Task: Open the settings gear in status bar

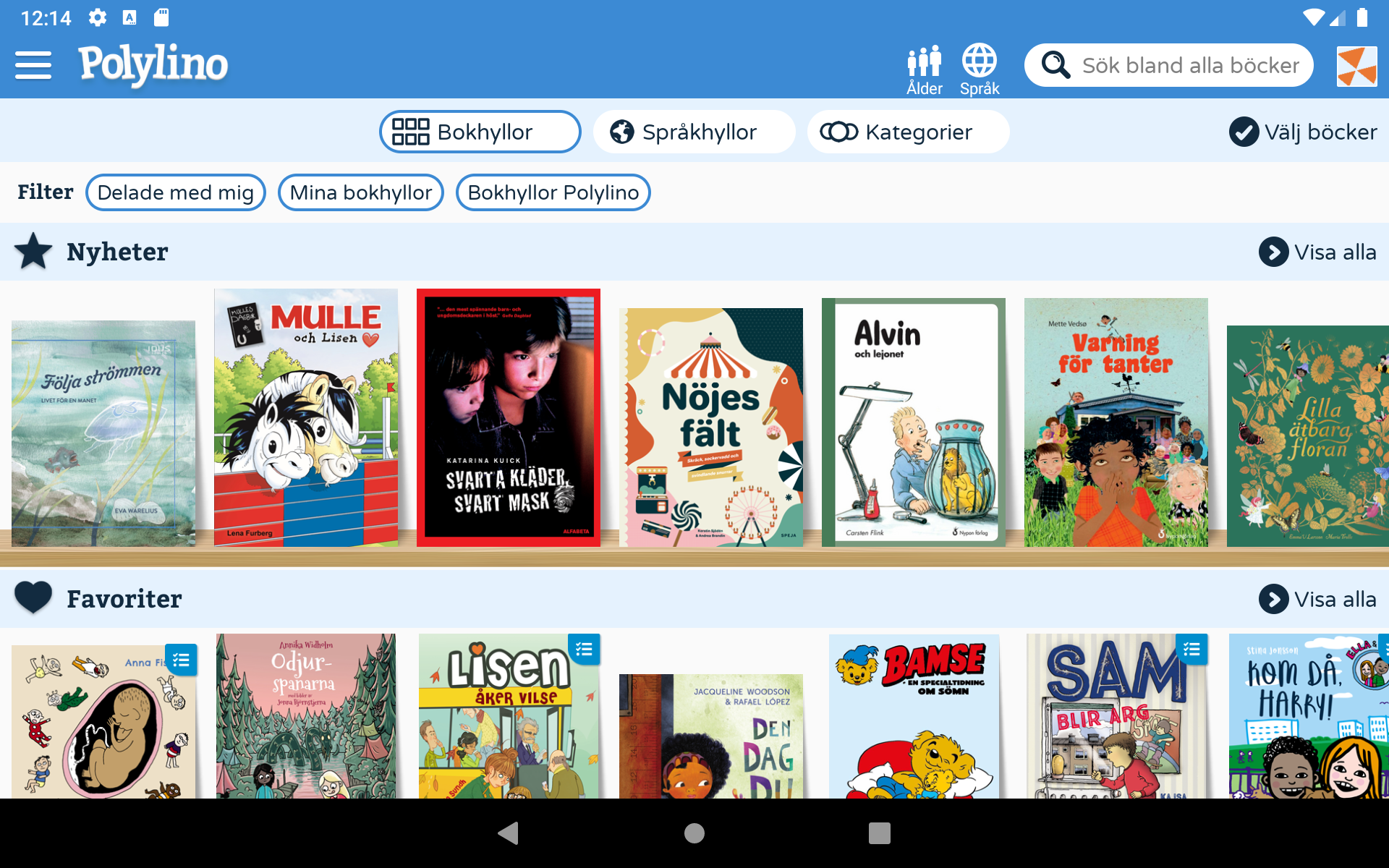Action: point(98,17)
